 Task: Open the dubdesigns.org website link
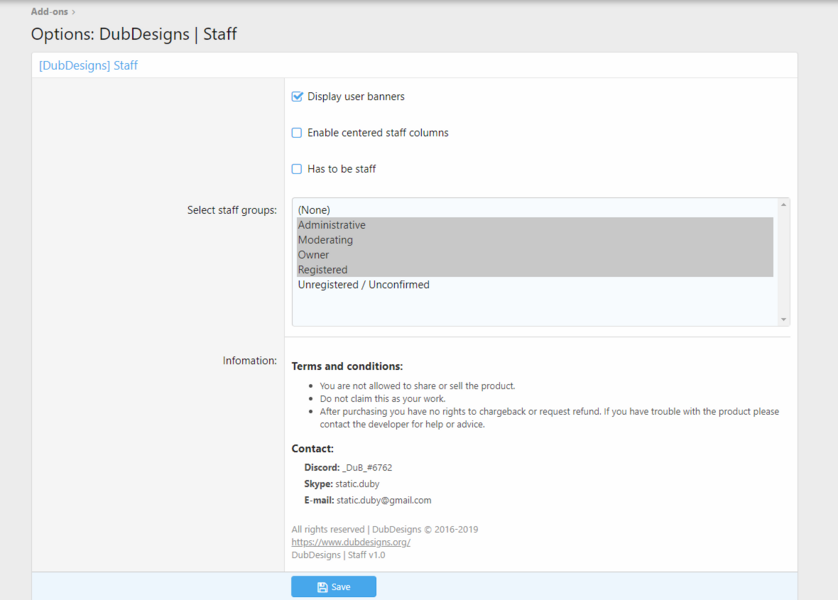point(351,542)
